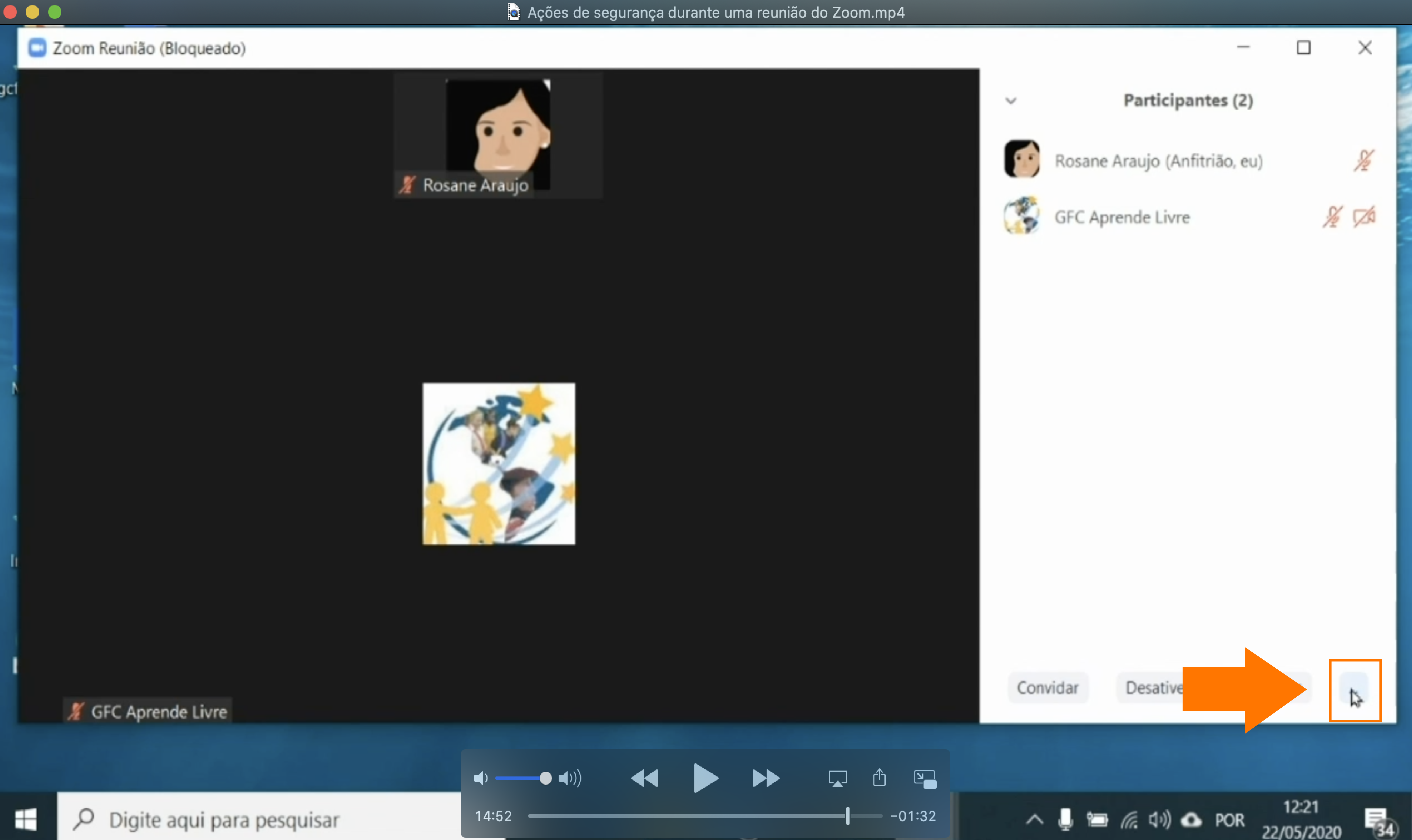Click the timeline playhead marker
Viewport: 1412px width, 840px height.
pyautogui.click(x=847, y=816)
